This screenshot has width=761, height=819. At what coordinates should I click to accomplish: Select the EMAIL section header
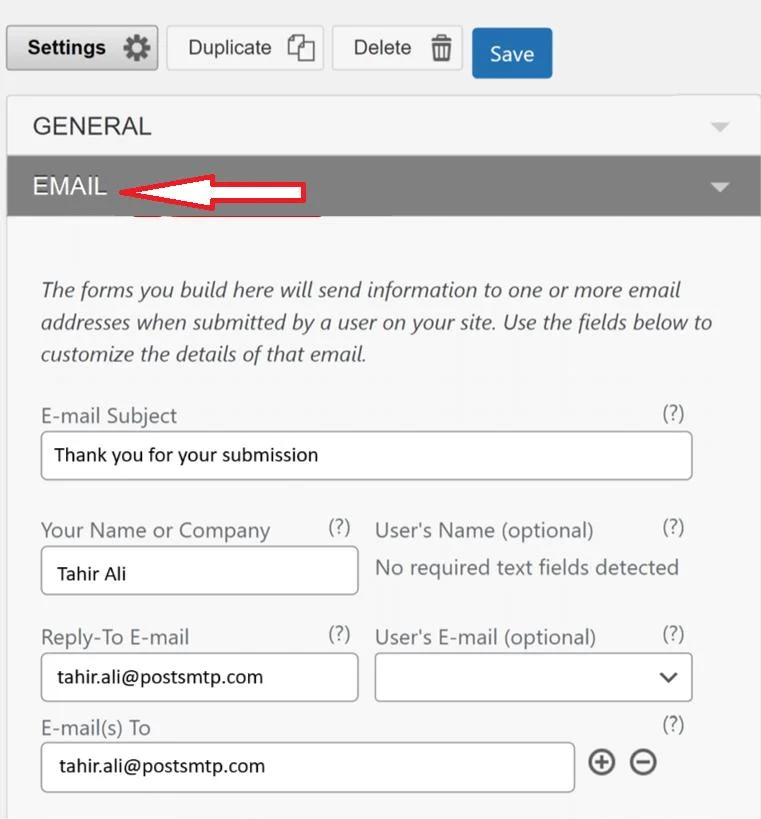[x=70, y=186]
